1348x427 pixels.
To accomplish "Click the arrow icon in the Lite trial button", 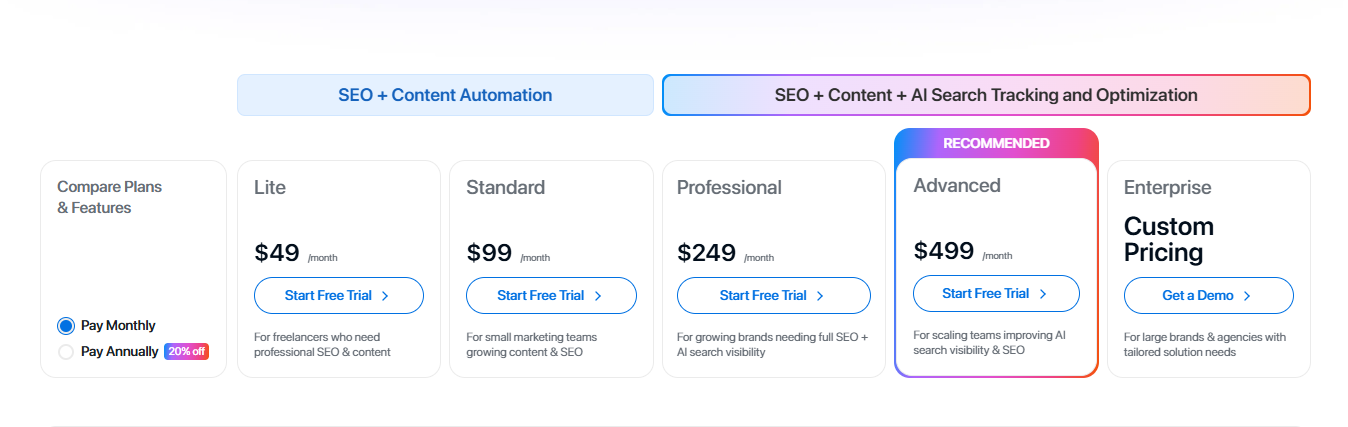I will pyautogui.click(x=385, y=296).
